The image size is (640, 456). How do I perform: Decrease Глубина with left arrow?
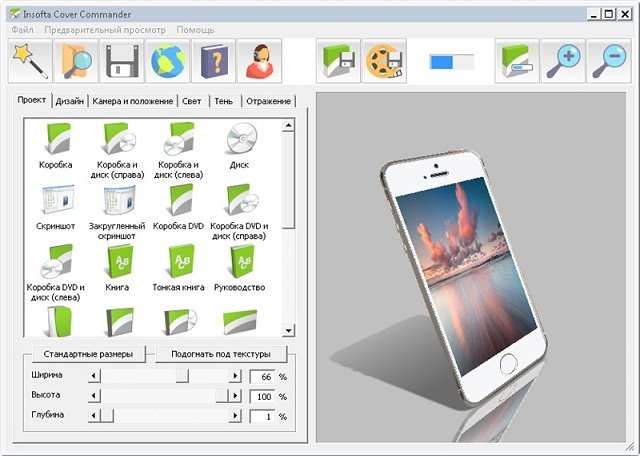(94, 416)
